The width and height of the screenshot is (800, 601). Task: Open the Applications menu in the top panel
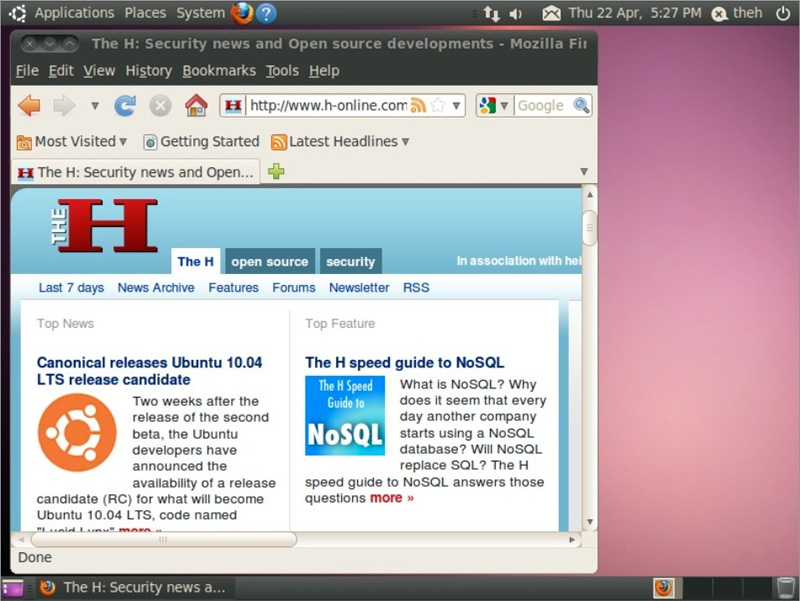coord(74,13)
